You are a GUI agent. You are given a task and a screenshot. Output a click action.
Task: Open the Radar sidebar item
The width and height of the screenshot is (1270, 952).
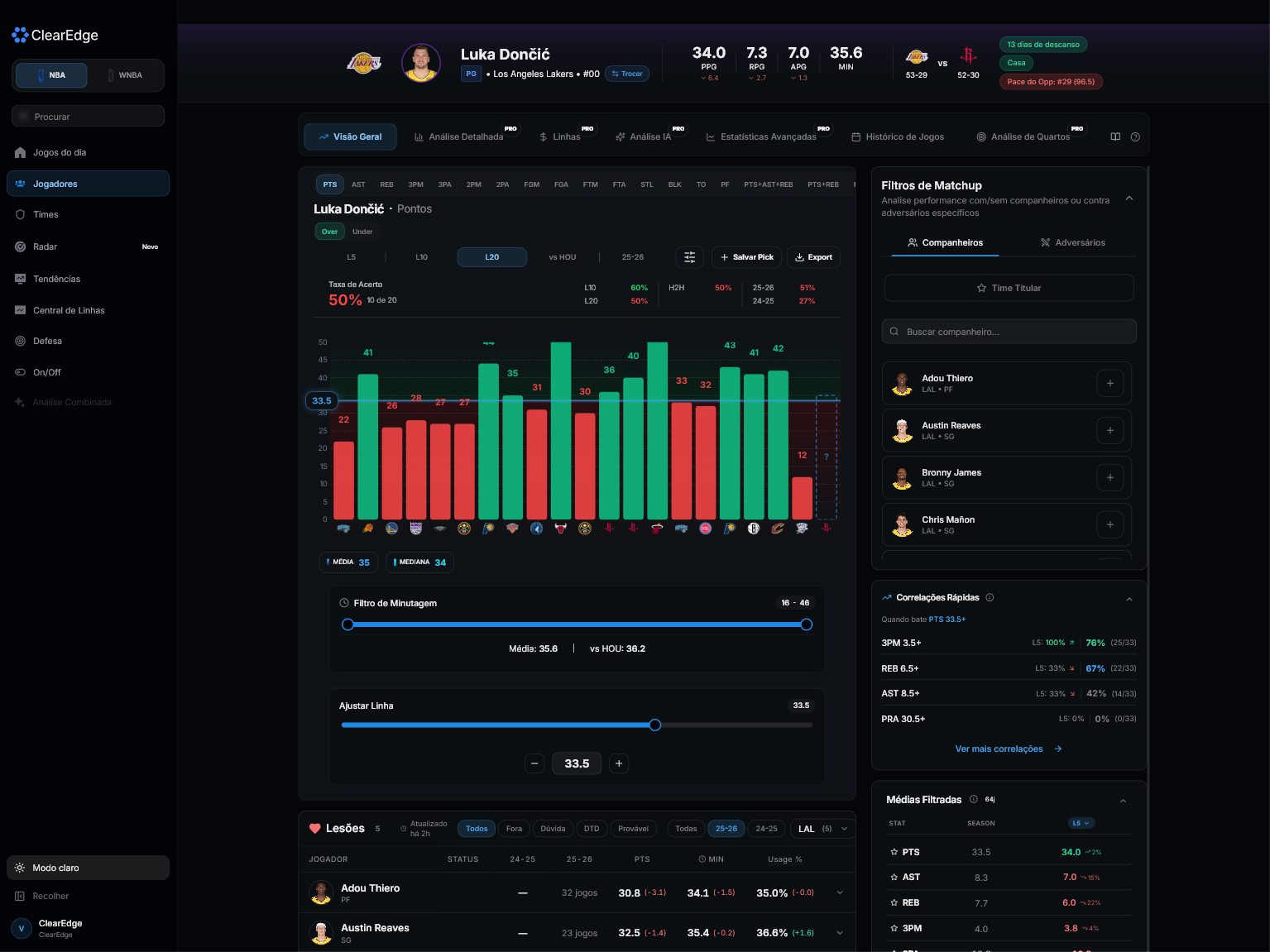(x=88, y=246)
